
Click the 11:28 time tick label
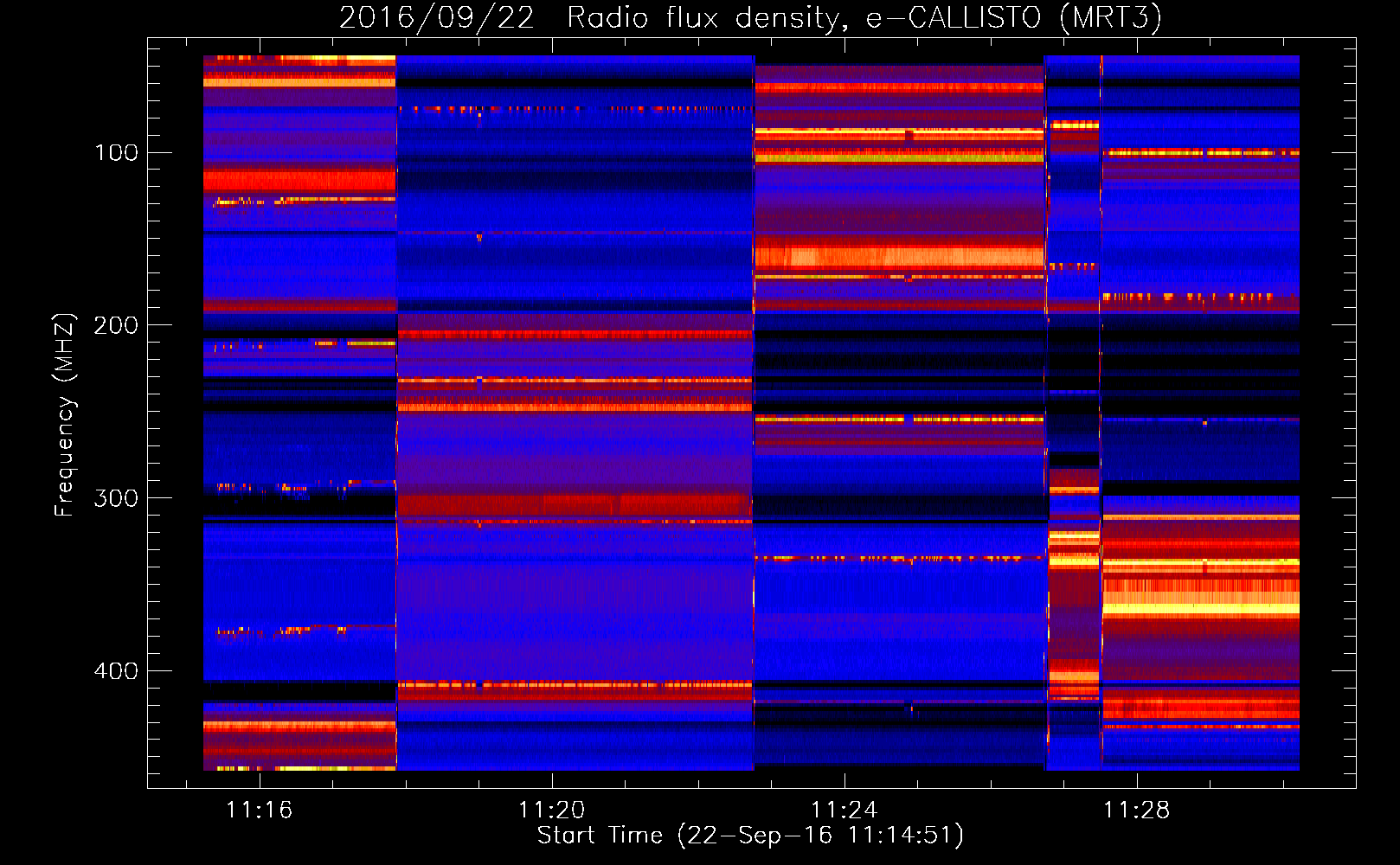tap(1136, 810)
